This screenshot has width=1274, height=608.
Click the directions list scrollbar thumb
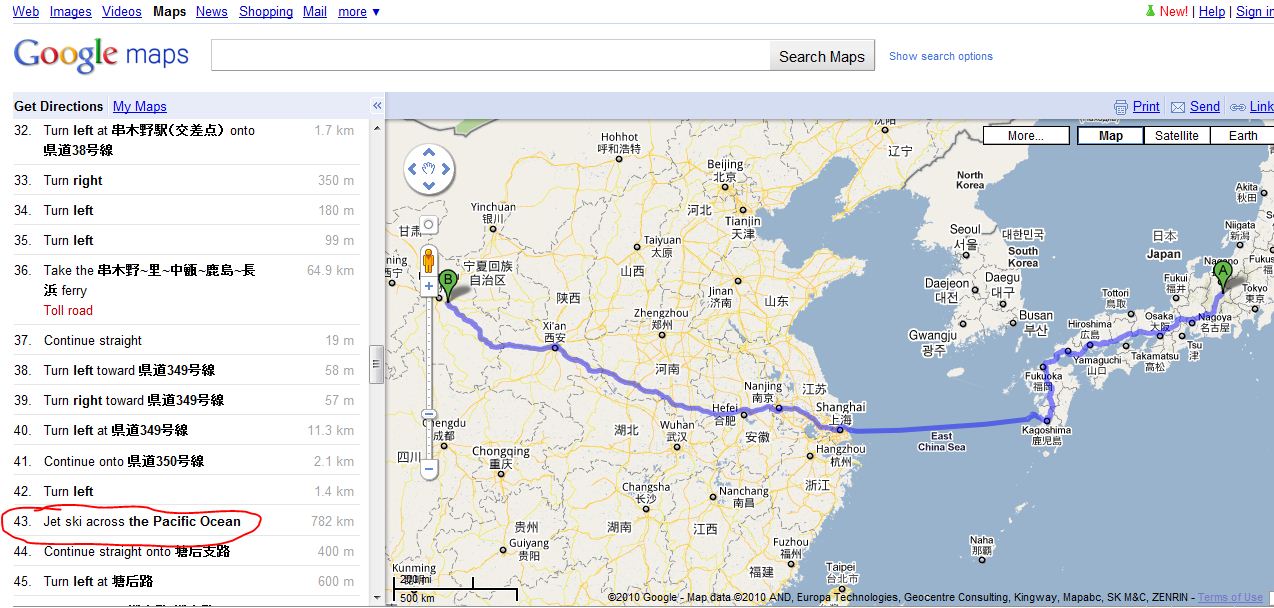click(377, 365)
